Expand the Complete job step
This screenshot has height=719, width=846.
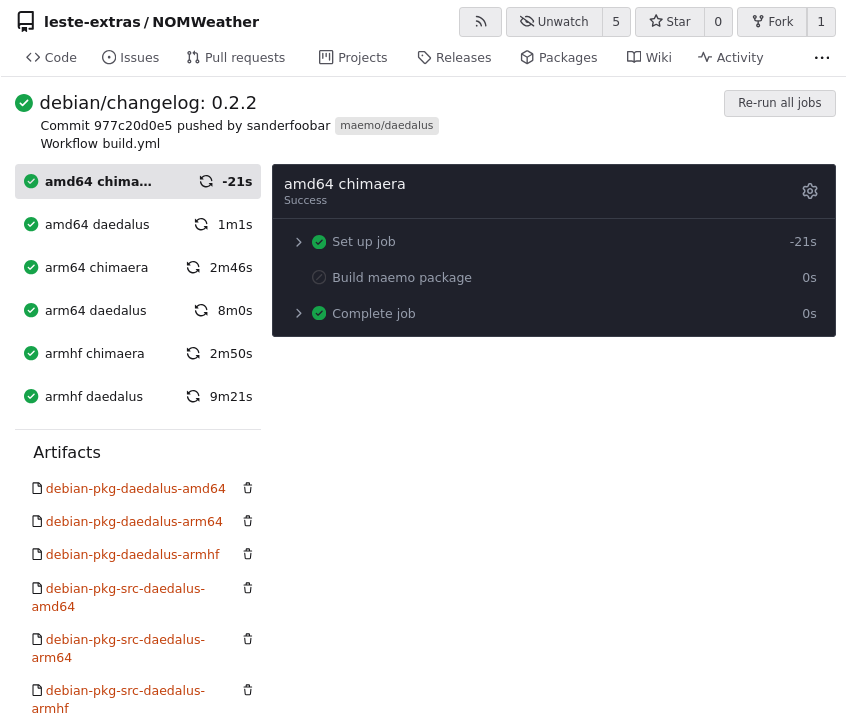(x=298, y=314)
